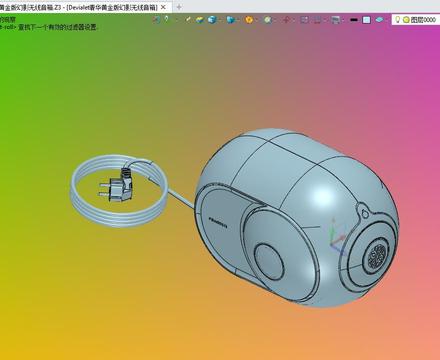Viewport: 440px width, 360px height.
Task: Click the monitor display icon in toolbar
Action: [336, 20]
